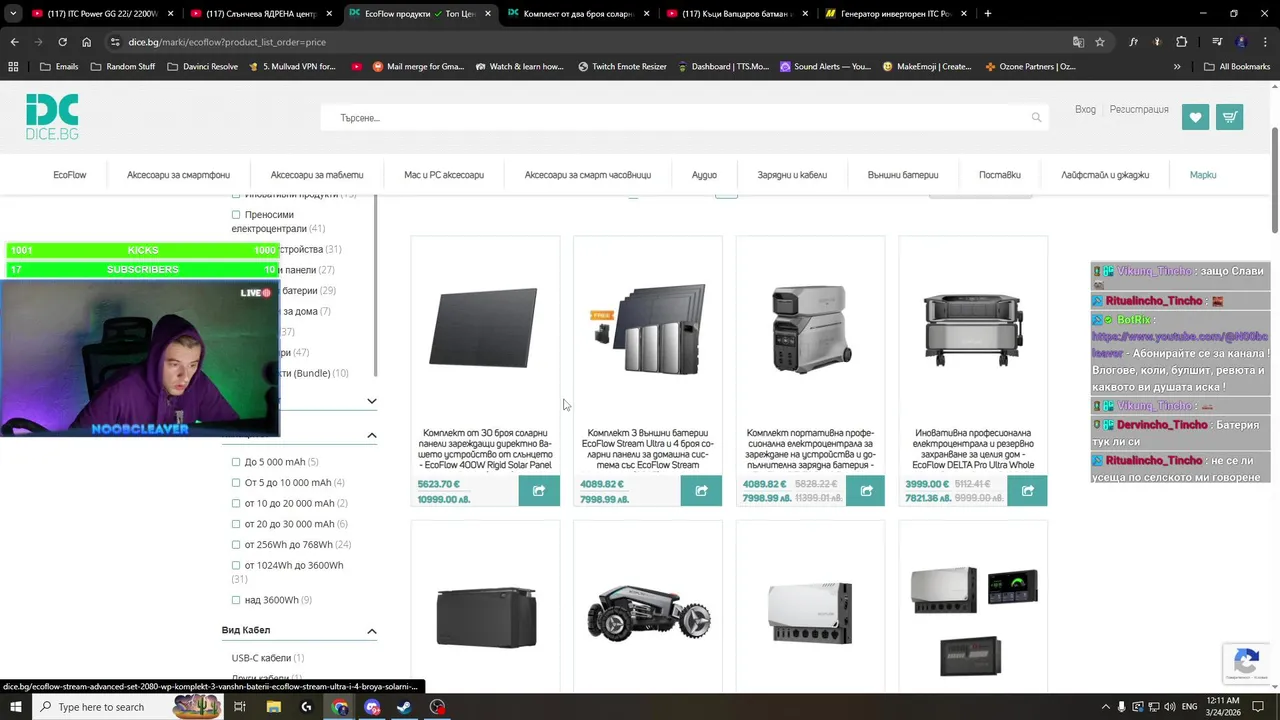
Task: Open File Explorer from taskbar
Action: 273,707
